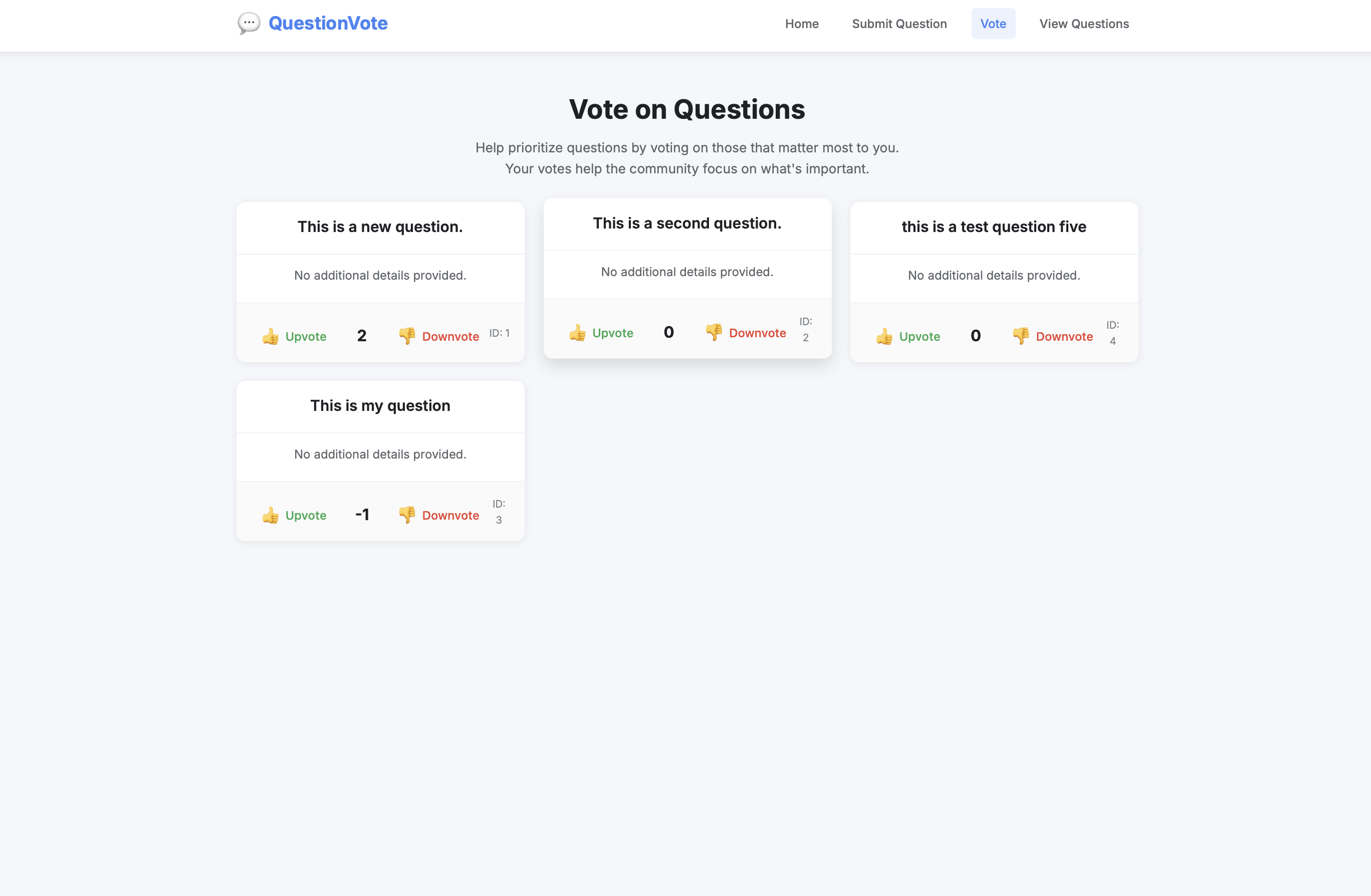Click thumbs-down icon on 'This is a second question.'
The height and width of the screenshot is (896, 1371).
point(714,332)
